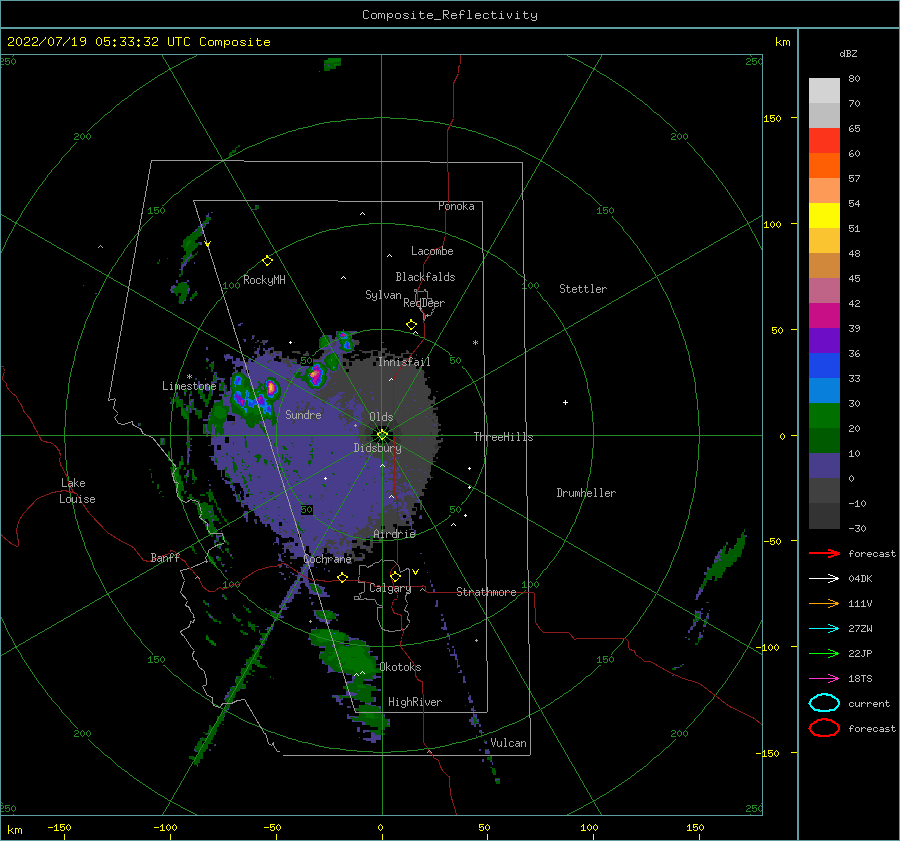Click the Okotoks label
900x841 pixels.
click(x=400, y=667)
